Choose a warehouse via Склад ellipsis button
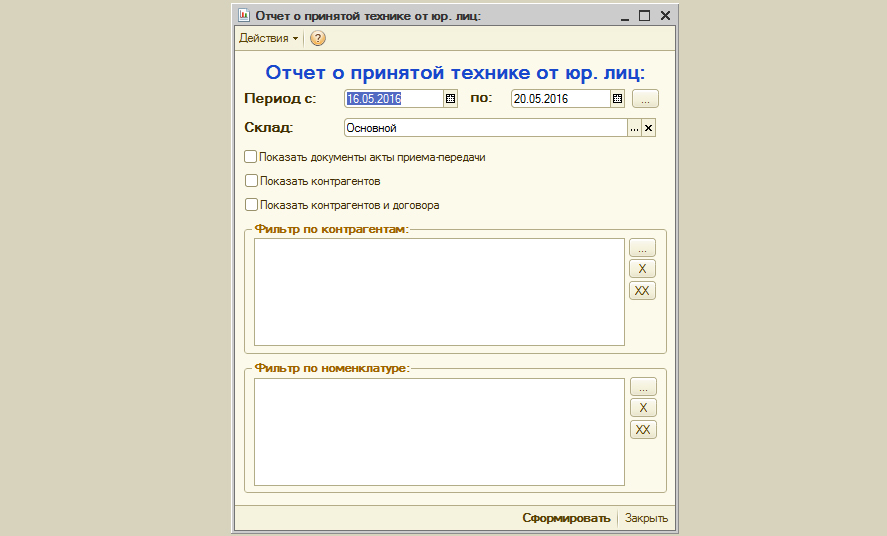Screen dimensions: 887x536 click(633, 128)
